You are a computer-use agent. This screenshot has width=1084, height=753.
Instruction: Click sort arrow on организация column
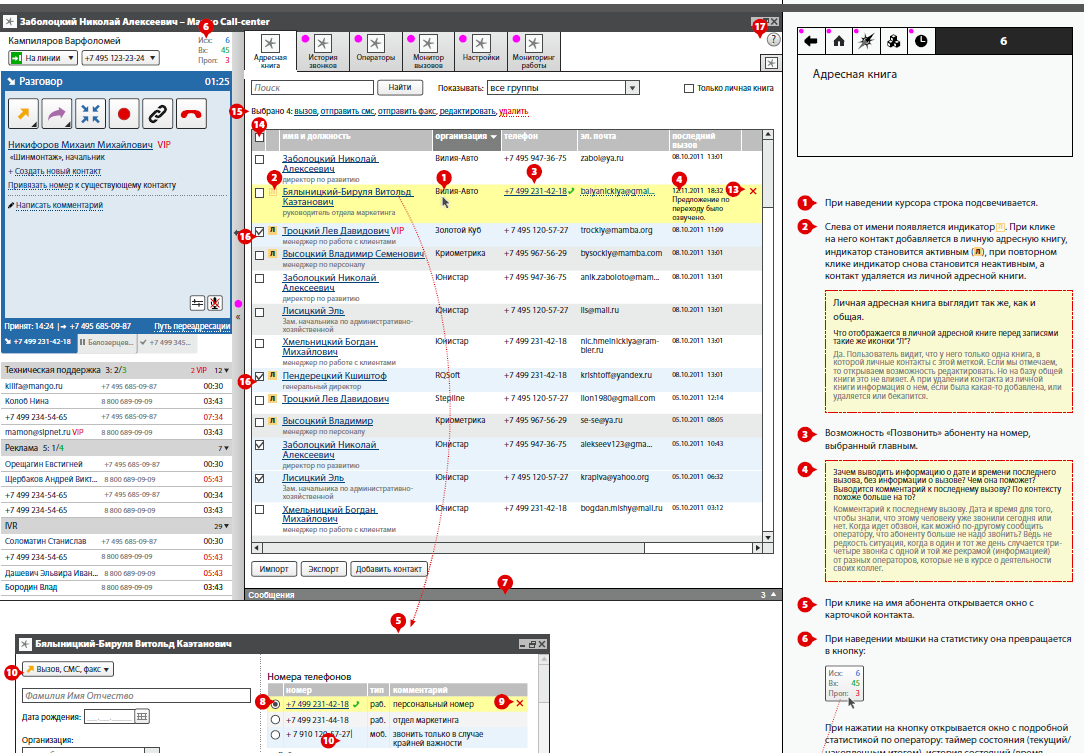coord(494,137)
